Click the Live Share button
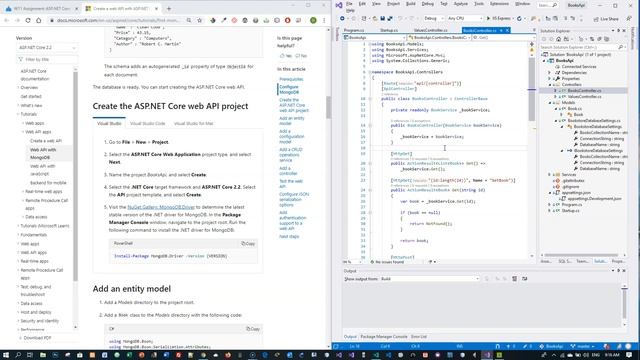640x360 pixels. point(606,19)
